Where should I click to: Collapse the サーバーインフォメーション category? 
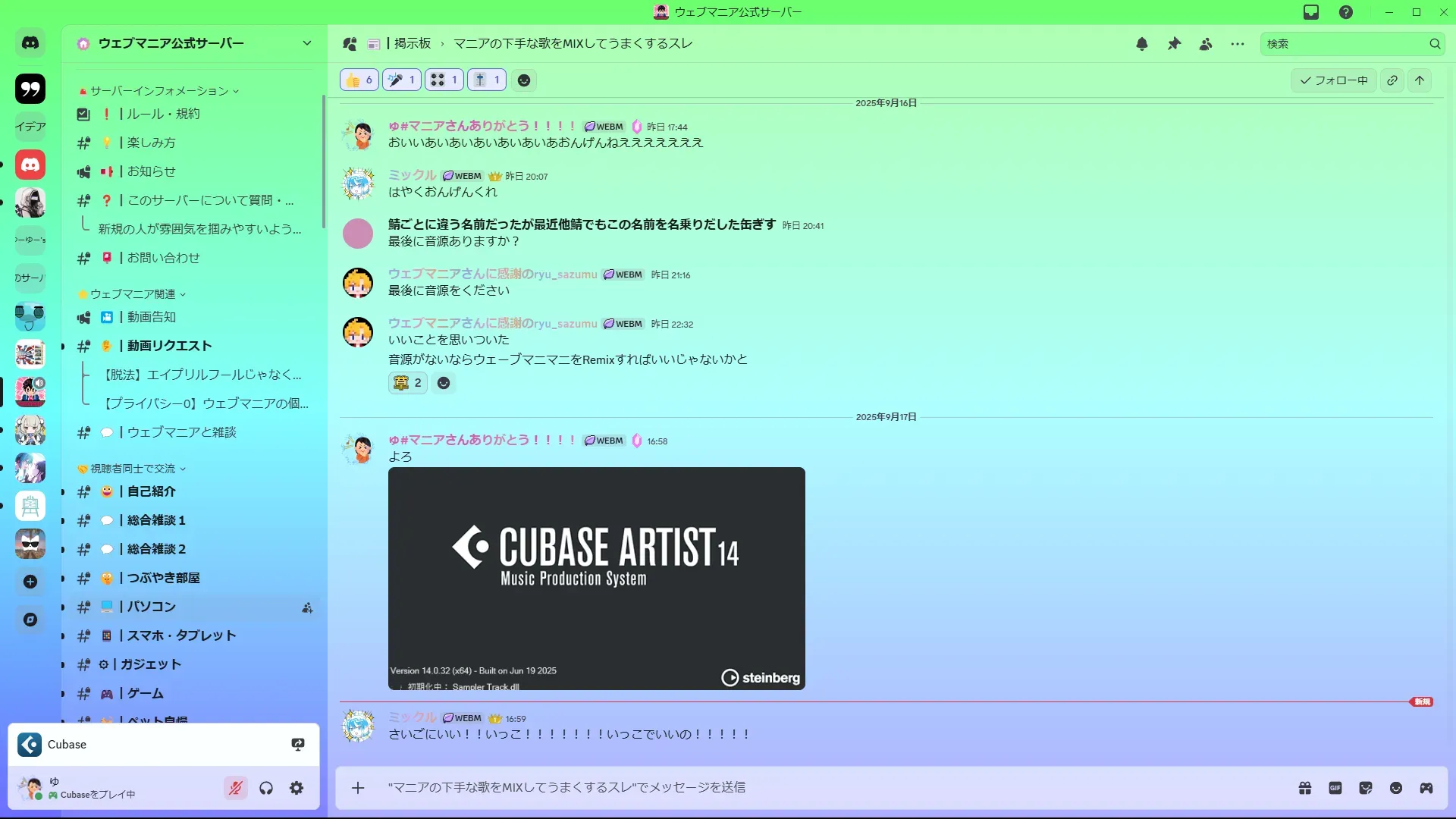pyautogui.click(x=159, y=91)
